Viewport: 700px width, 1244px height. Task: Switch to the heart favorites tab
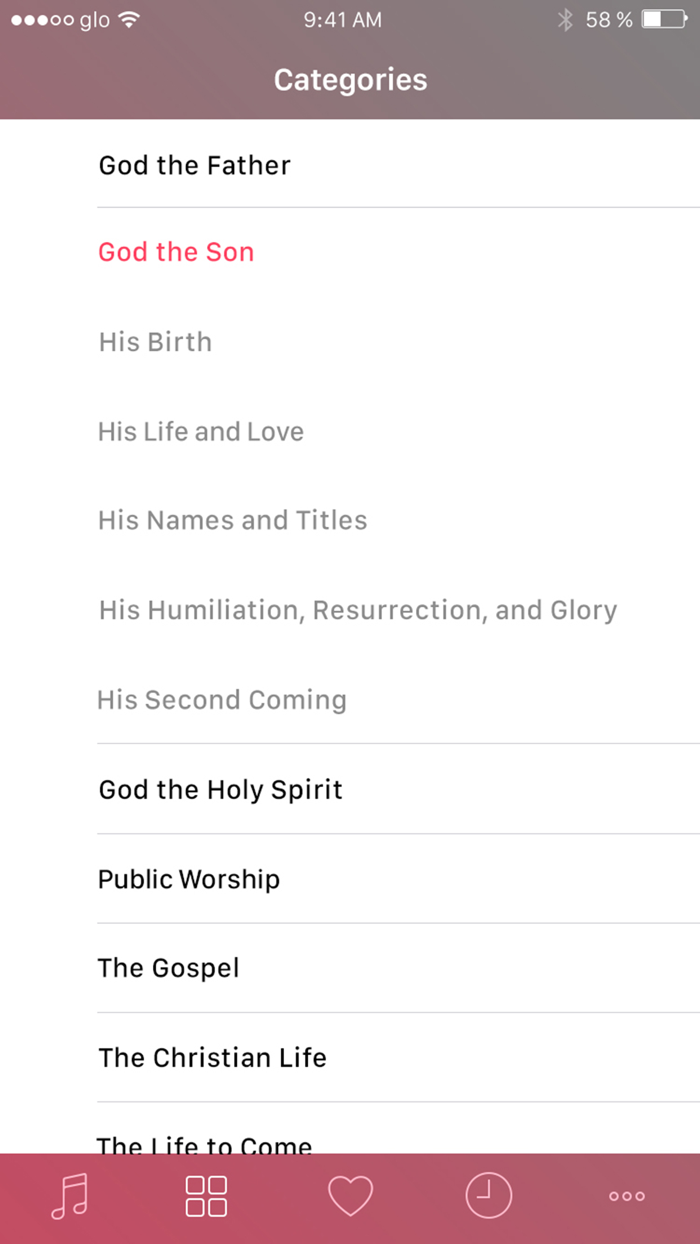350,1196
